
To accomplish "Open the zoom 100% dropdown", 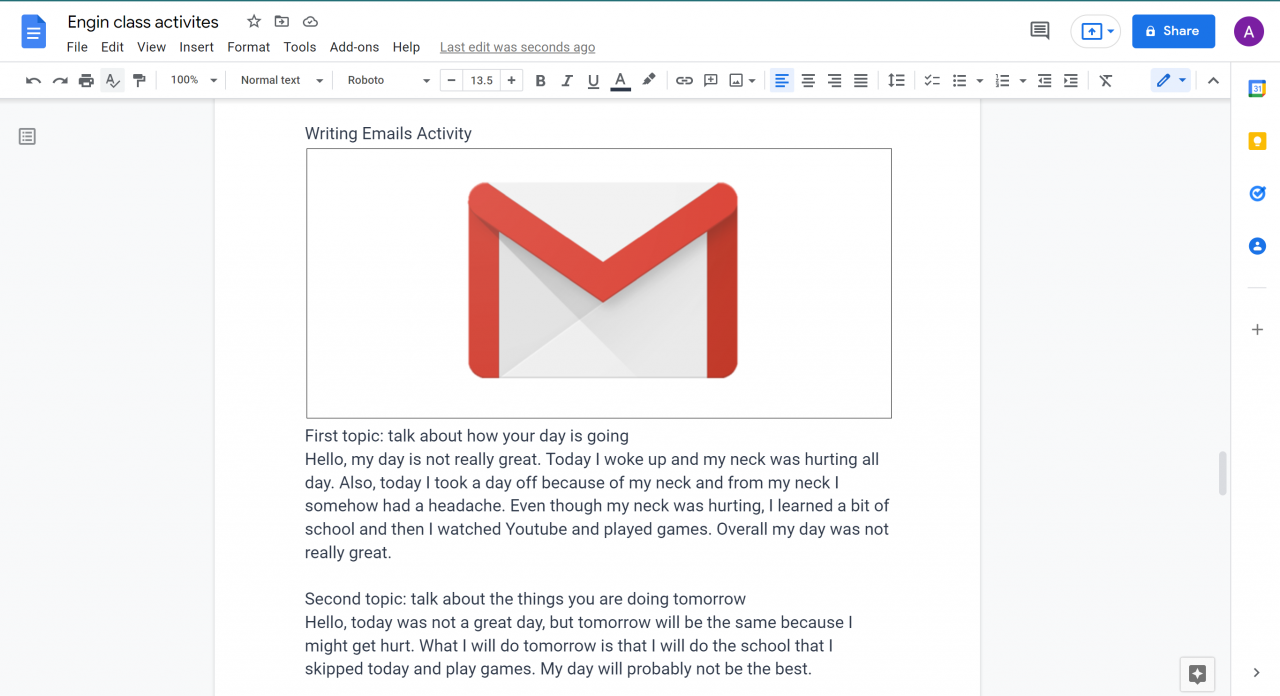I will [193, 80].
